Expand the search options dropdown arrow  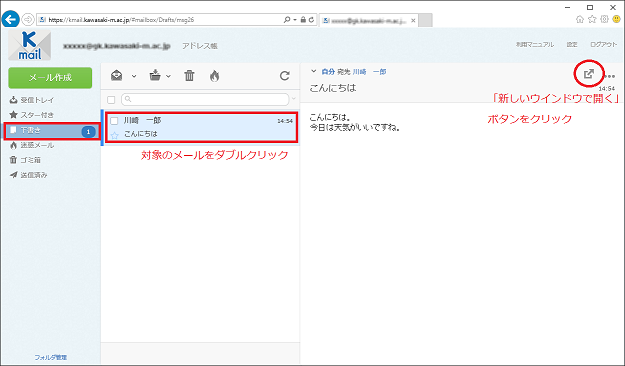click(294, 99)
